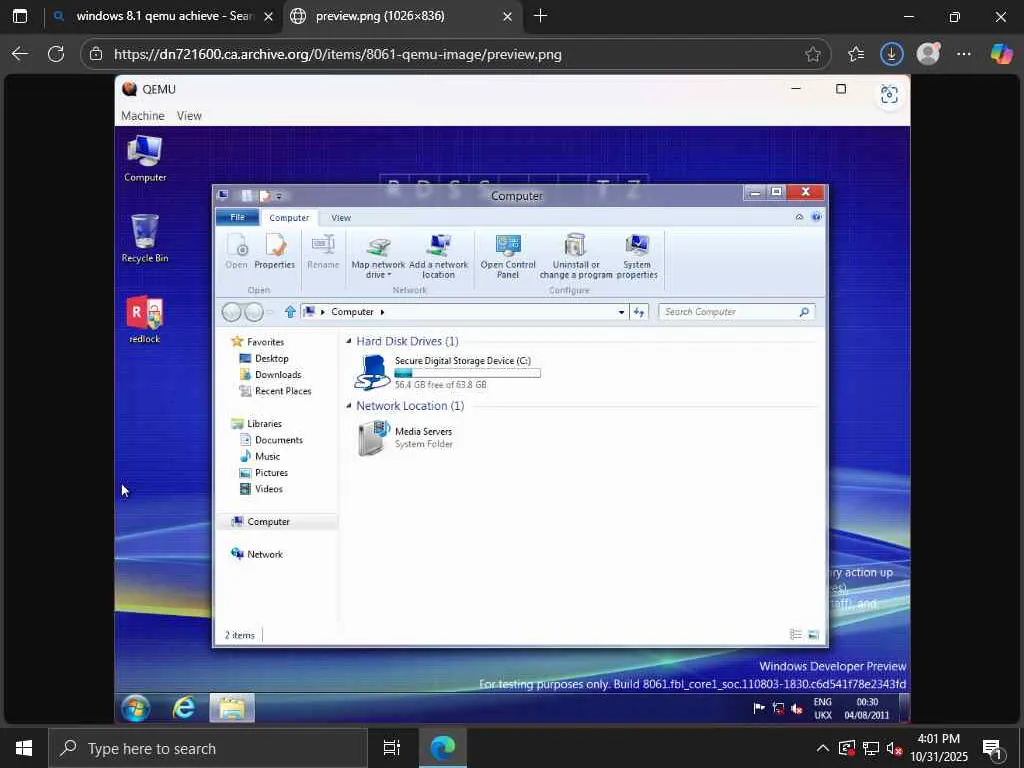This screenshot has width=1024, height=768.
Task: Open the Recycle Bin desktop icon
Action: coord(144,238)
